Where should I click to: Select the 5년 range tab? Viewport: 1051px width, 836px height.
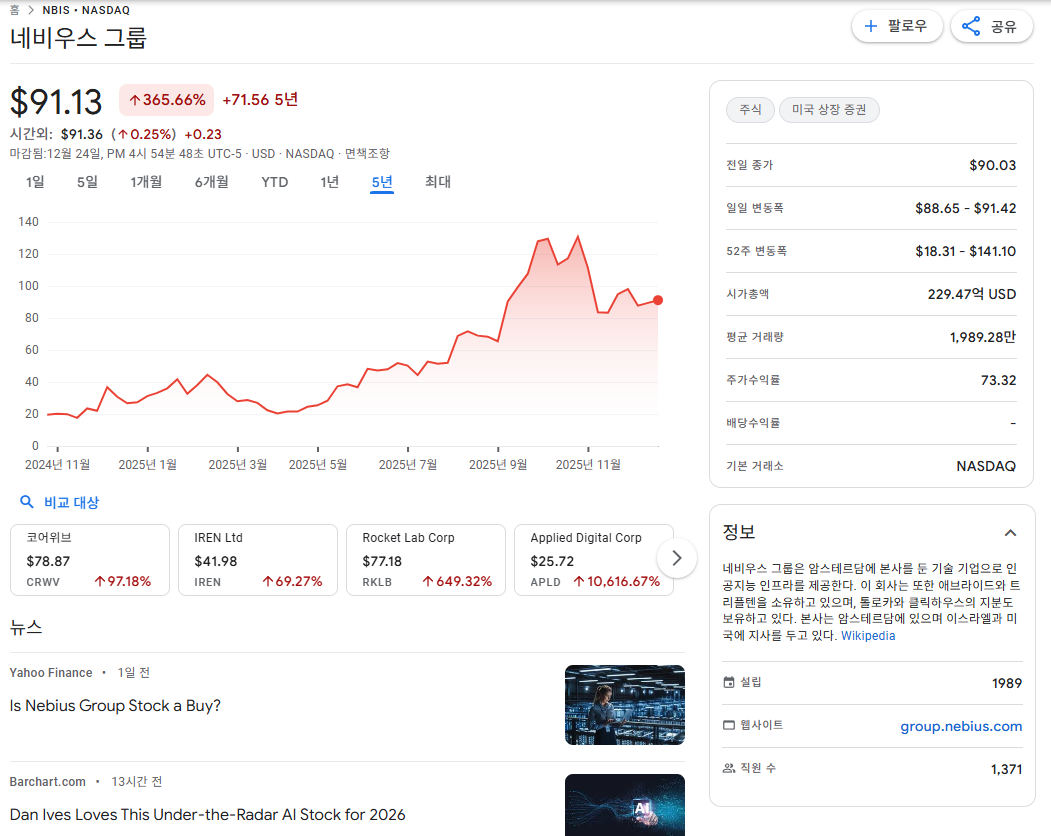click(x=382, y=182)
